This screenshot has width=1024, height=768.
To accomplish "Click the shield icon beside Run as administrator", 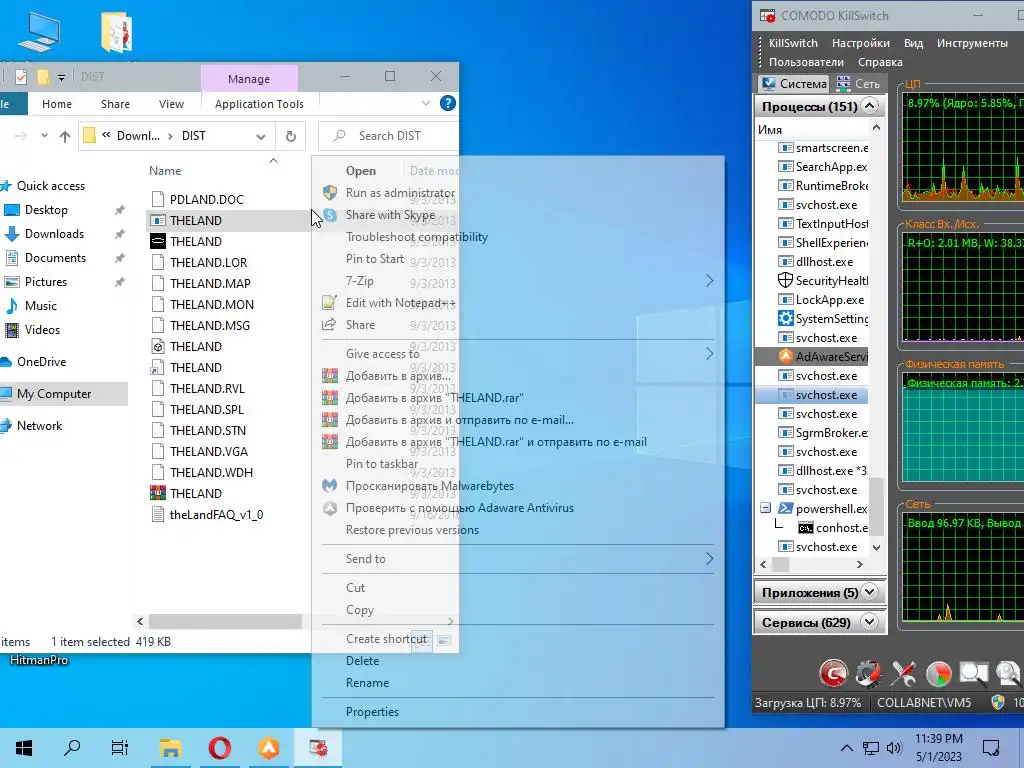I will click(x=330, y=193).
